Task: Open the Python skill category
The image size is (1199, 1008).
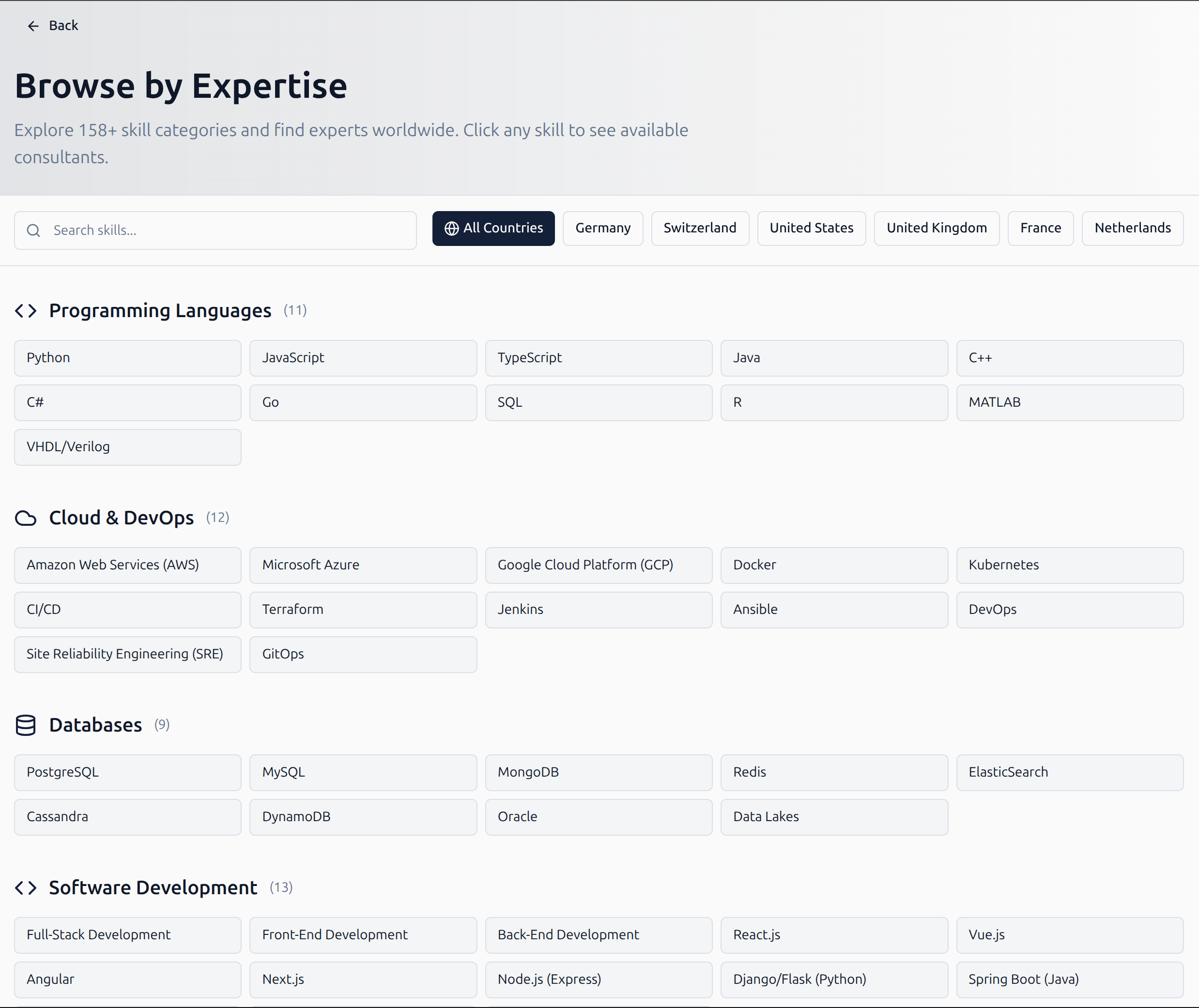Action: pos(127,358)
